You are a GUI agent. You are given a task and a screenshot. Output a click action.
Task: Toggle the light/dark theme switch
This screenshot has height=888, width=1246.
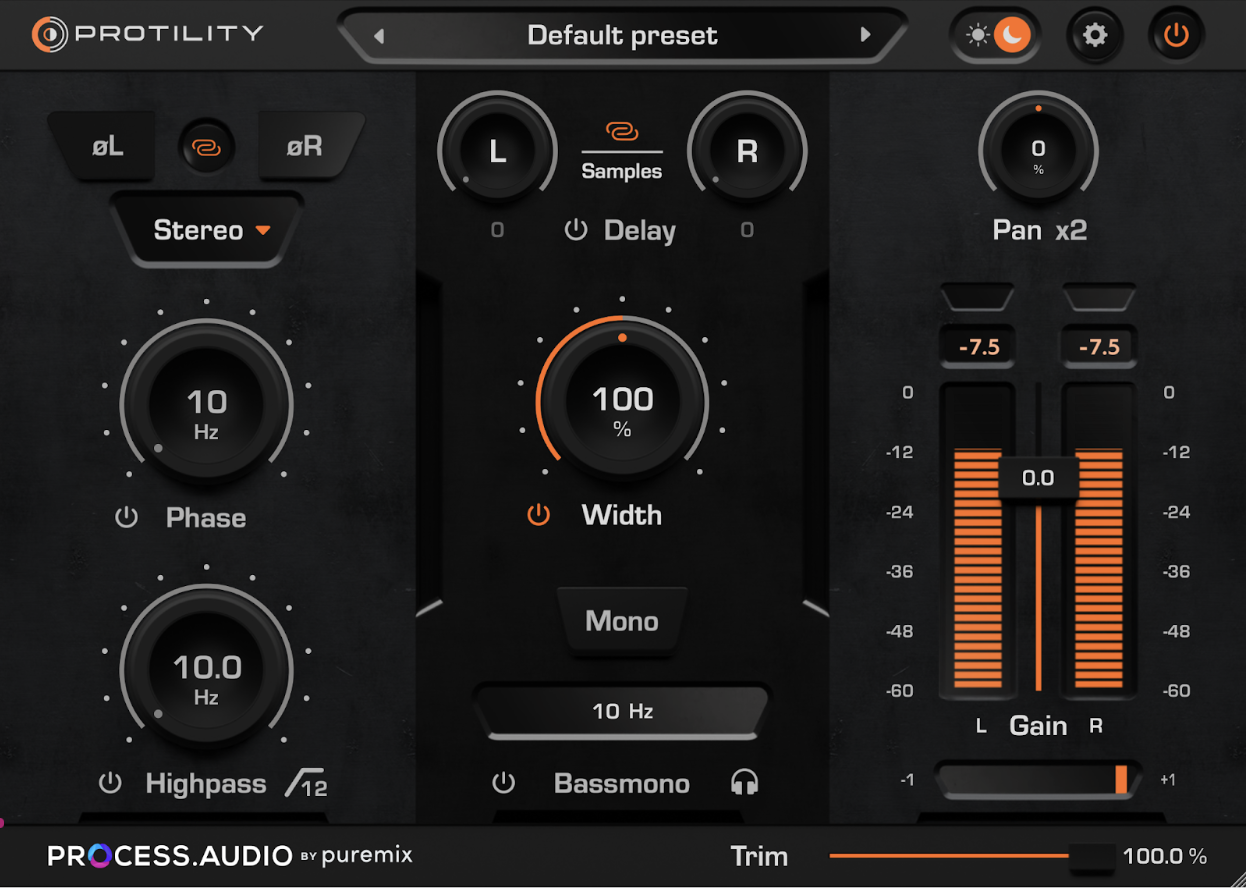pos(995,36)
